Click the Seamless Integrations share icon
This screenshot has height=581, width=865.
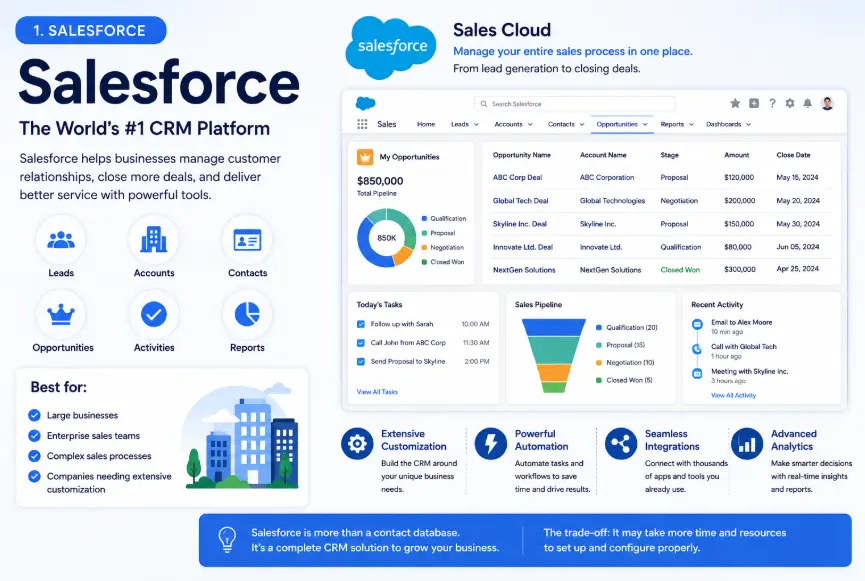click(x=621, y=443)
